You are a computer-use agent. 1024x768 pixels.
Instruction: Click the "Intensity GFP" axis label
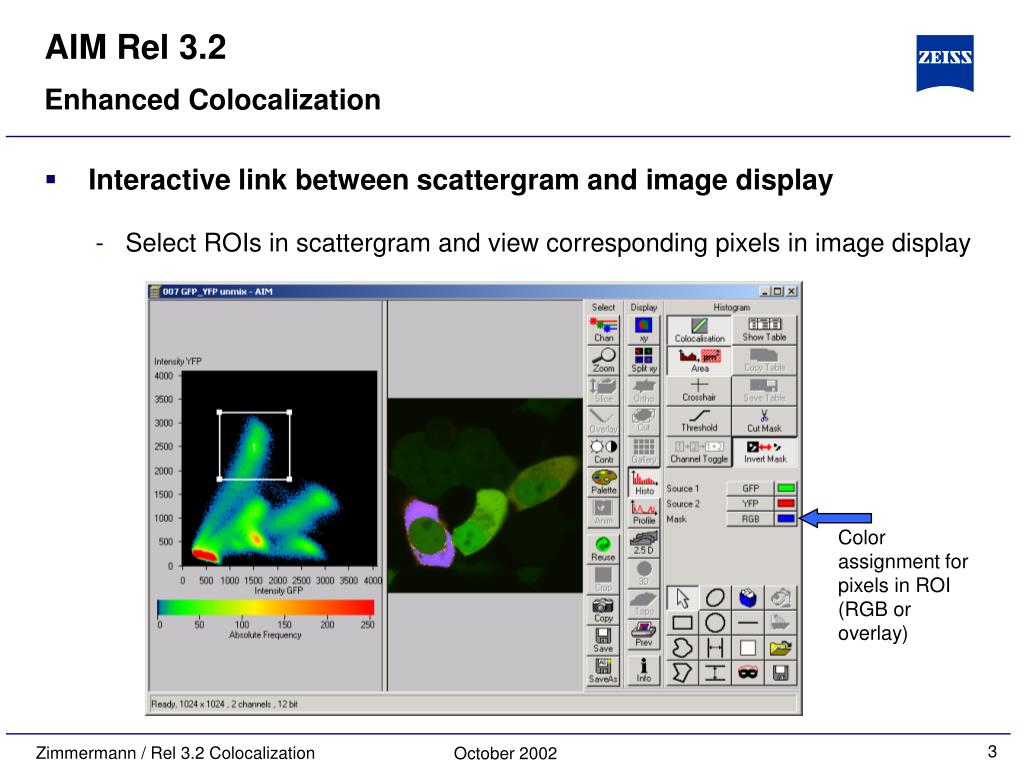[x=278, y=590]
